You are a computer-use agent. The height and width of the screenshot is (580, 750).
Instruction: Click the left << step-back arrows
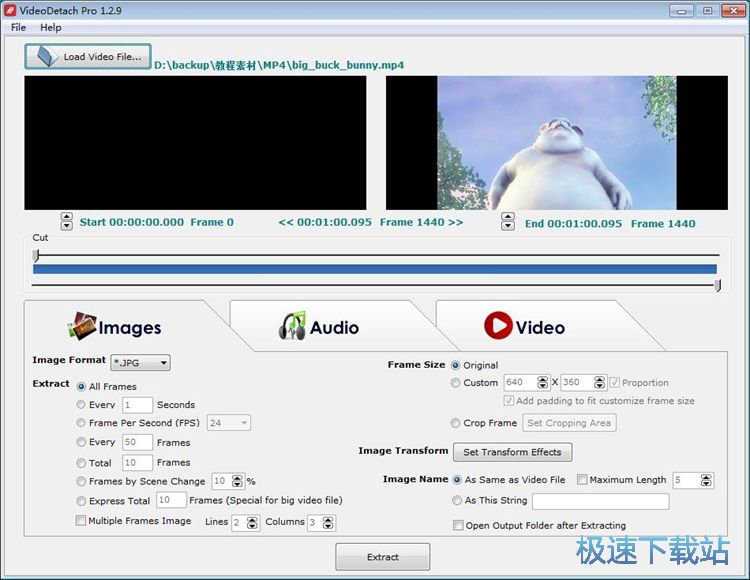[x=286, y=222]
